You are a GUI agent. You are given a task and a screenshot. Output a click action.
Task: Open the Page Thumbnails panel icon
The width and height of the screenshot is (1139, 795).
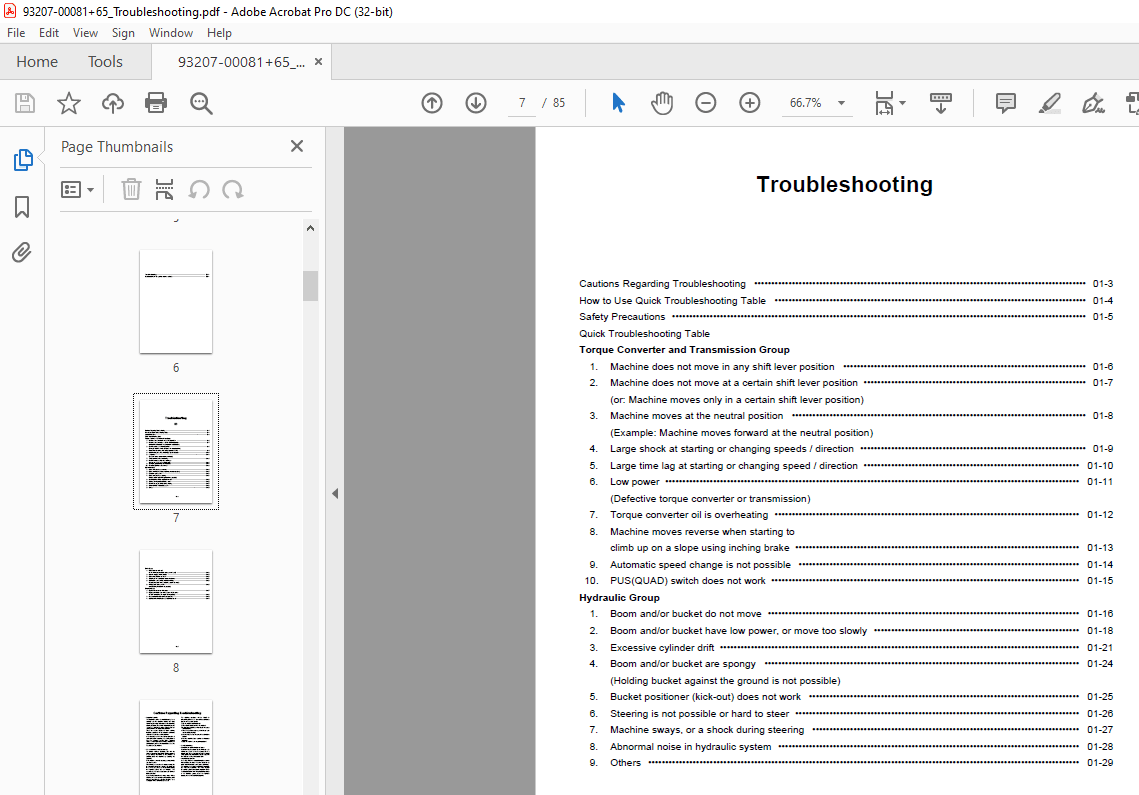tap(21, 159)
